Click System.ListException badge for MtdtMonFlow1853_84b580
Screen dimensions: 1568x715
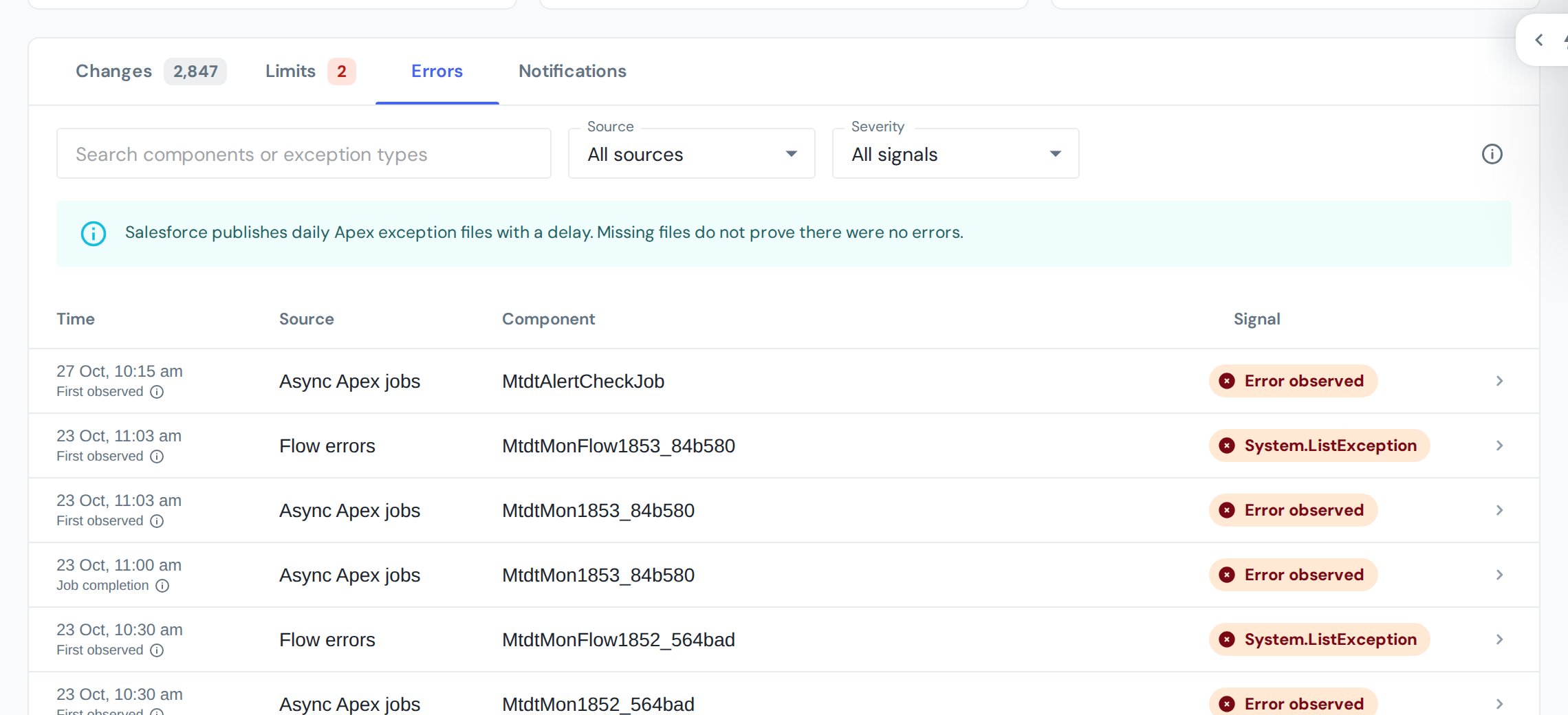pyautogui.click(x=1319, y=445)
